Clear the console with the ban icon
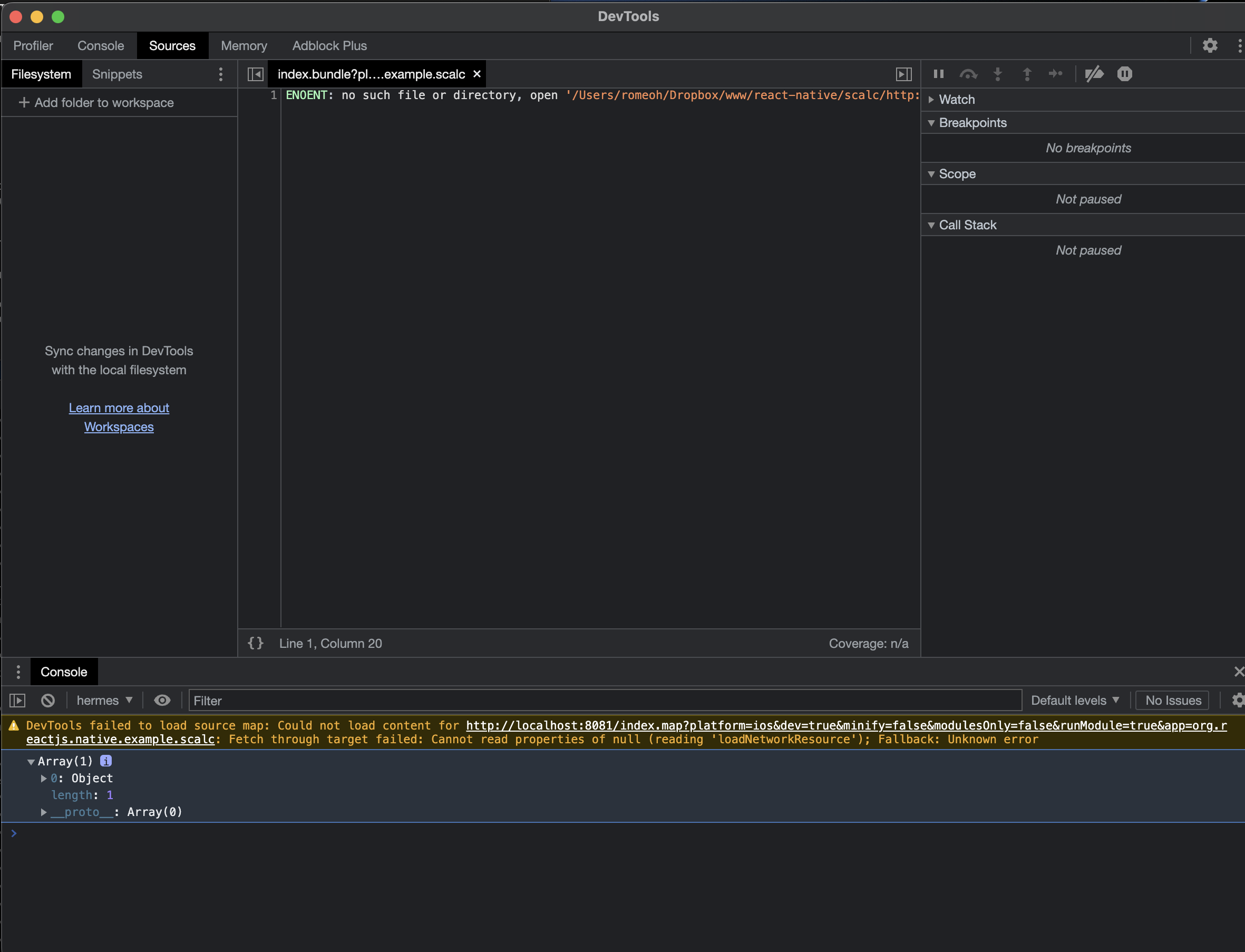This screenshot has width=1245, height=952. point(48,701)
